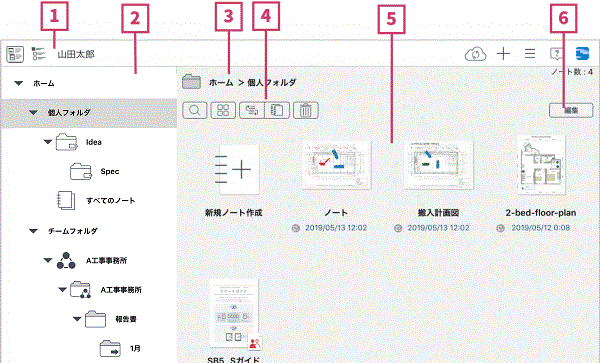This screenshot has height=363, width=600.
Task: Open the ノート thumbnail
Action: (336, 165)
